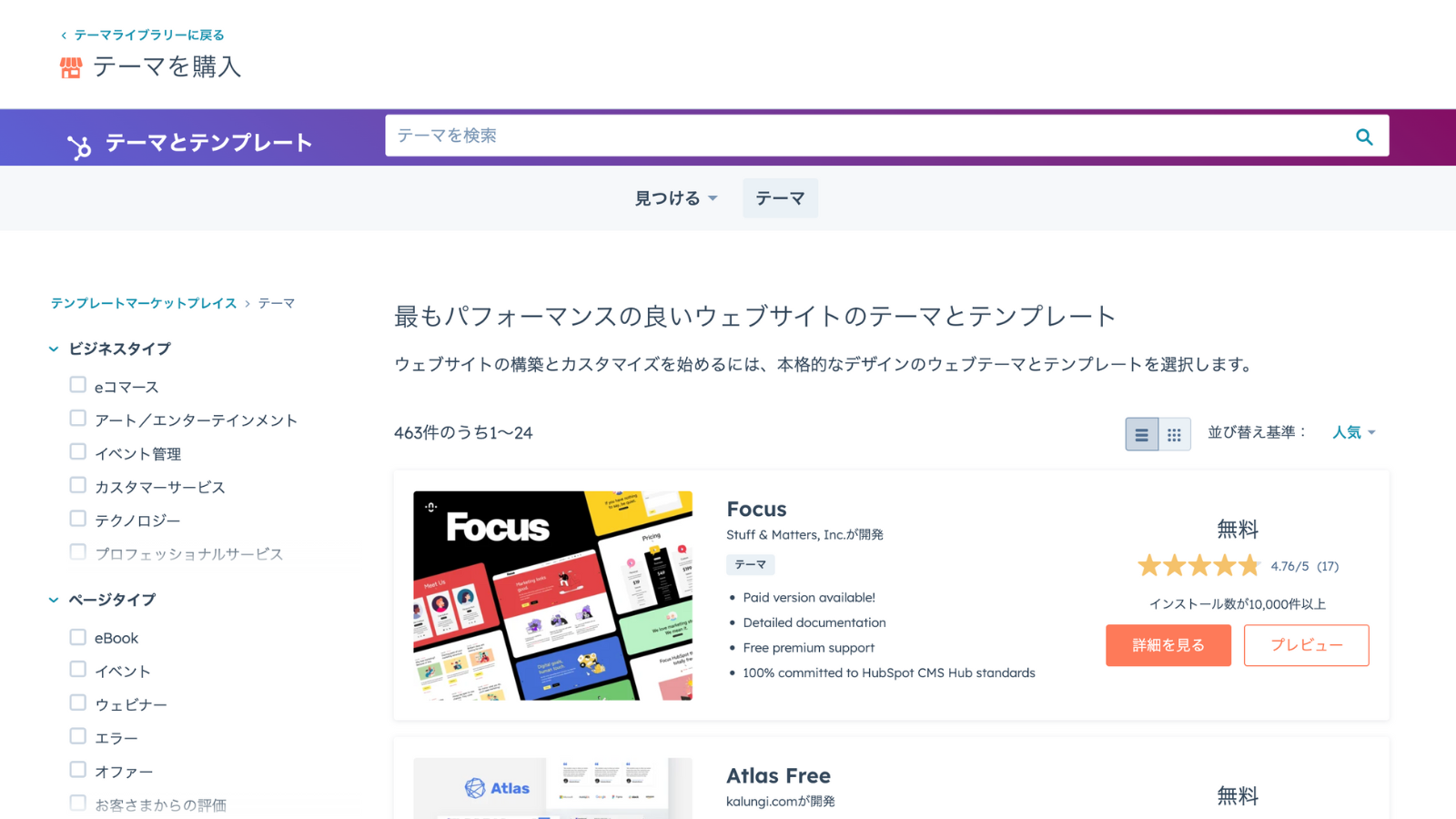Check the ウェビナー checkbox
Viewport: 1456px width, 819px height.
(x=78, y=703)
